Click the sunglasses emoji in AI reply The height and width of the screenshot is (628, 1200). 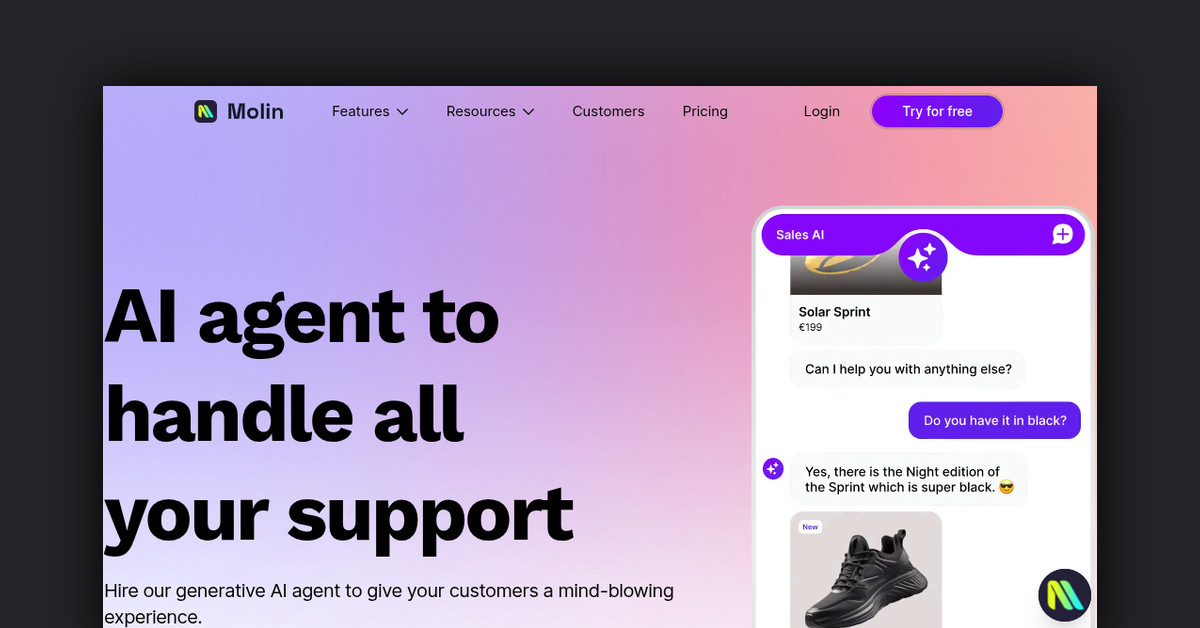pos(1006,488)
